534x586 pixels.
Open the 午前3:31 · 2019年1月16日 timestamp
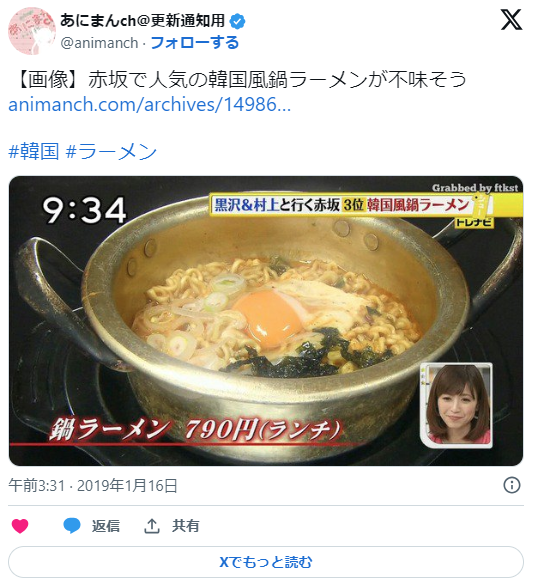(x=93, y=485)
